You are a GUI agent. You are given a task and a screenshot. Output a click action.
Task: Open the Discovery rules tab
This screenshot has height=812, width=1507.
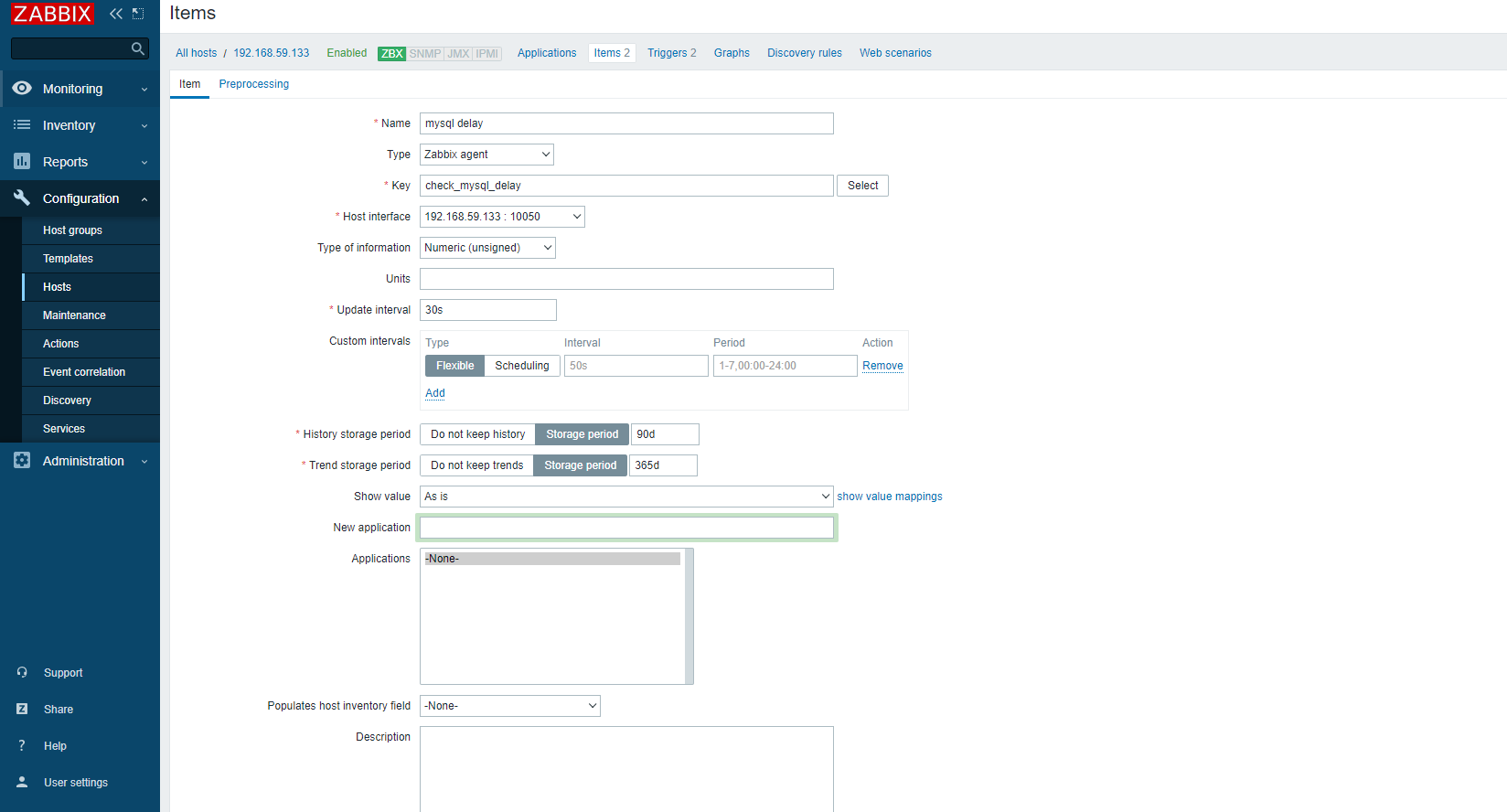pos(805,53)
